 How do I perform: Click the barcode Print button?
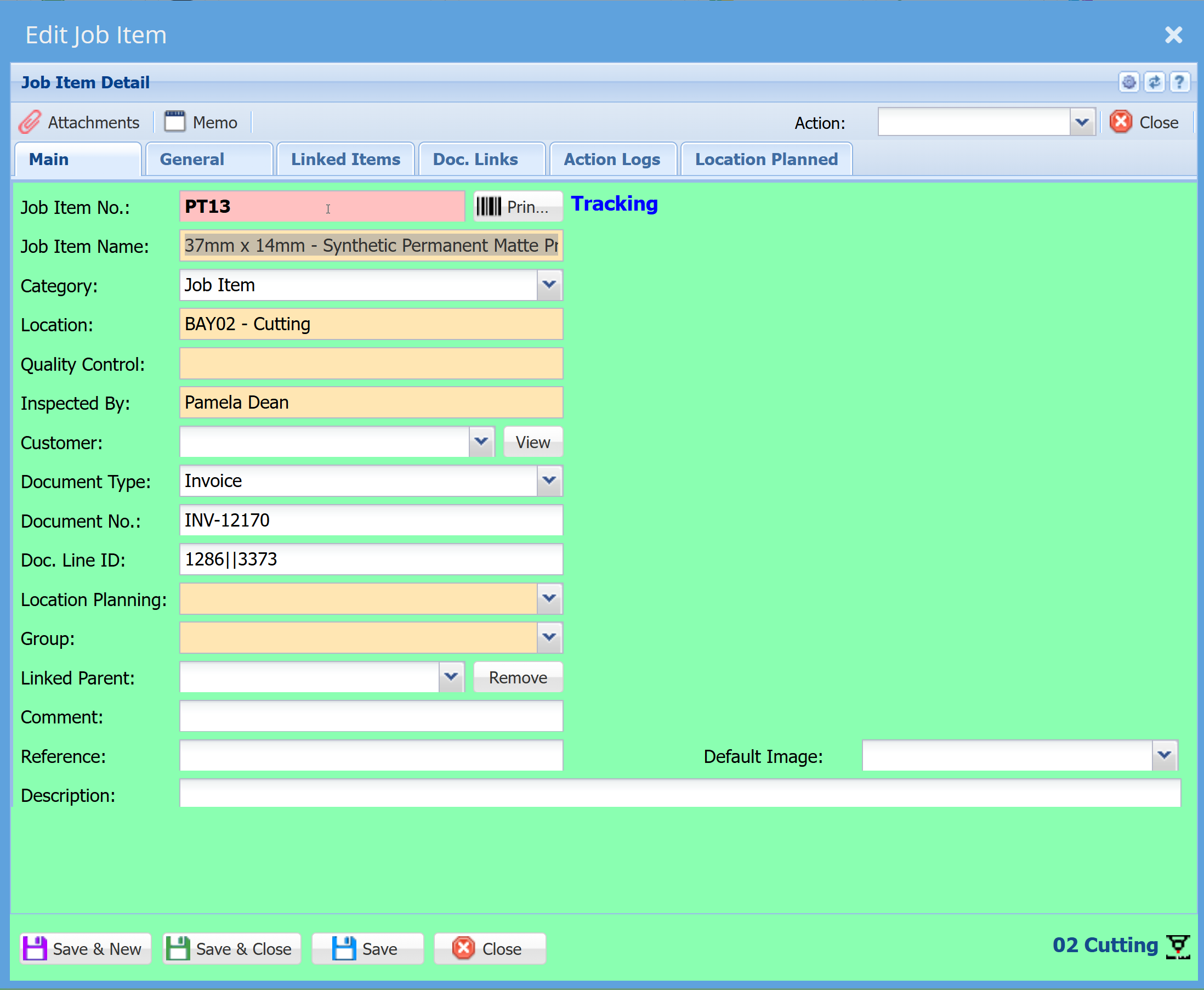(518, 206)
